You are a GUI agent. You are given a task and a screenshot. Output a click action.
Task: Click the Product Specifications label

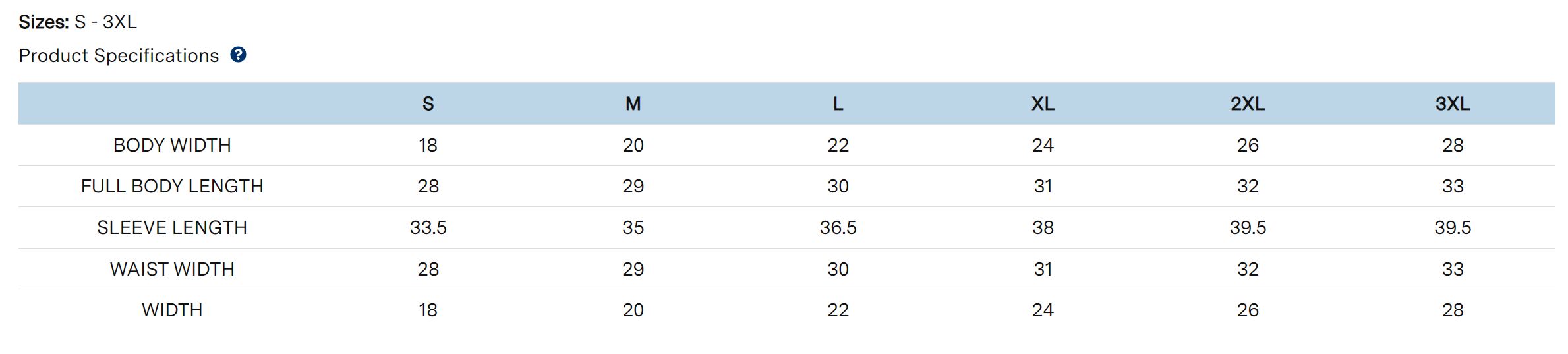tap(119, 56)
